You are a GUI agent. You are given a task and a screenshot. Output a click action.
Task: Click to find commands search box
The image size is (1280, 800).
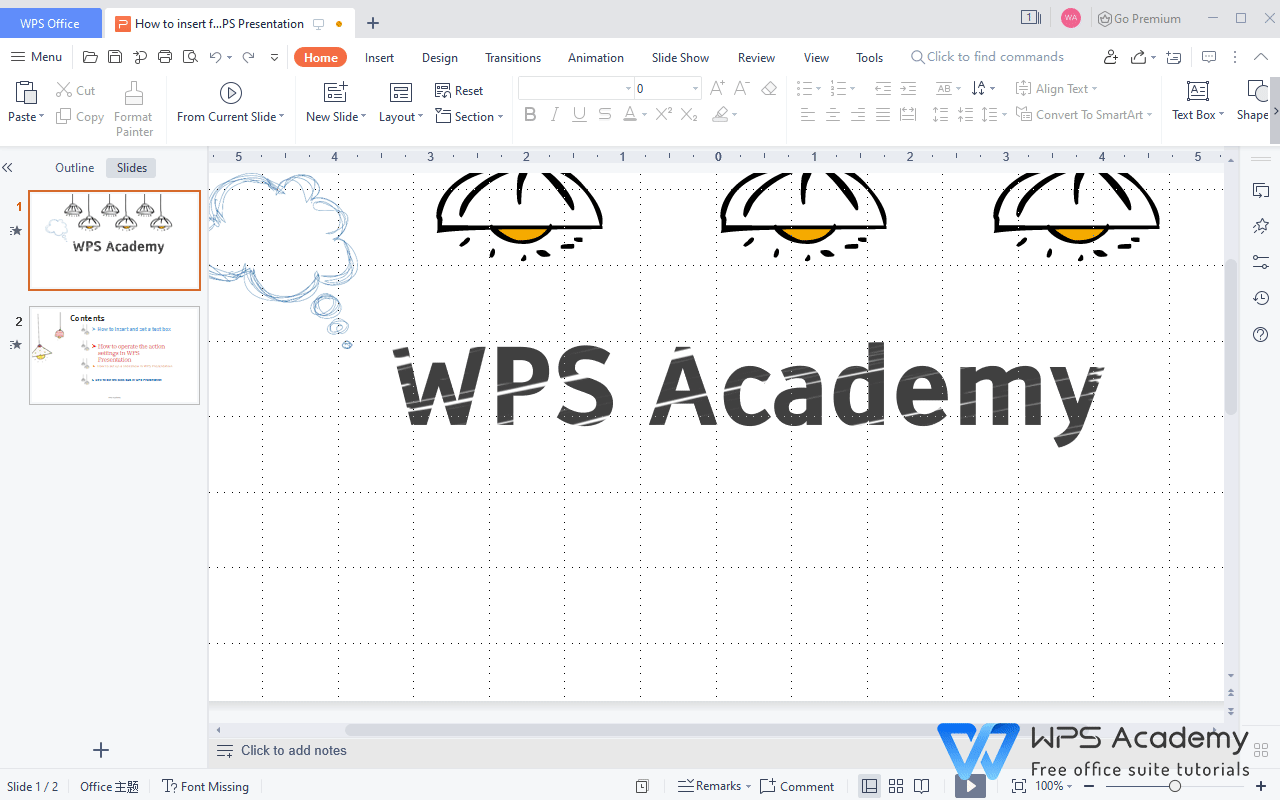coord(987,57)
